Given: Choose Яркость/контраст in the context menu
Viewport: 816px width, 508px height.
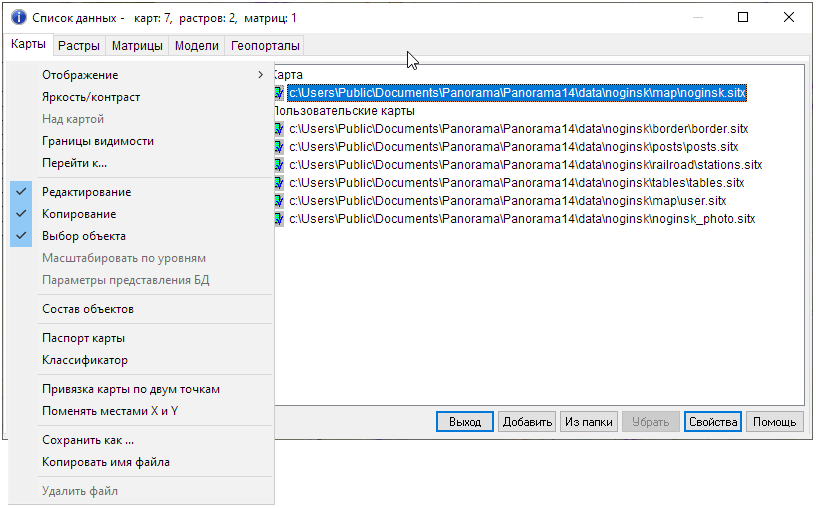Looking at the screenshot, I should 91,97.
